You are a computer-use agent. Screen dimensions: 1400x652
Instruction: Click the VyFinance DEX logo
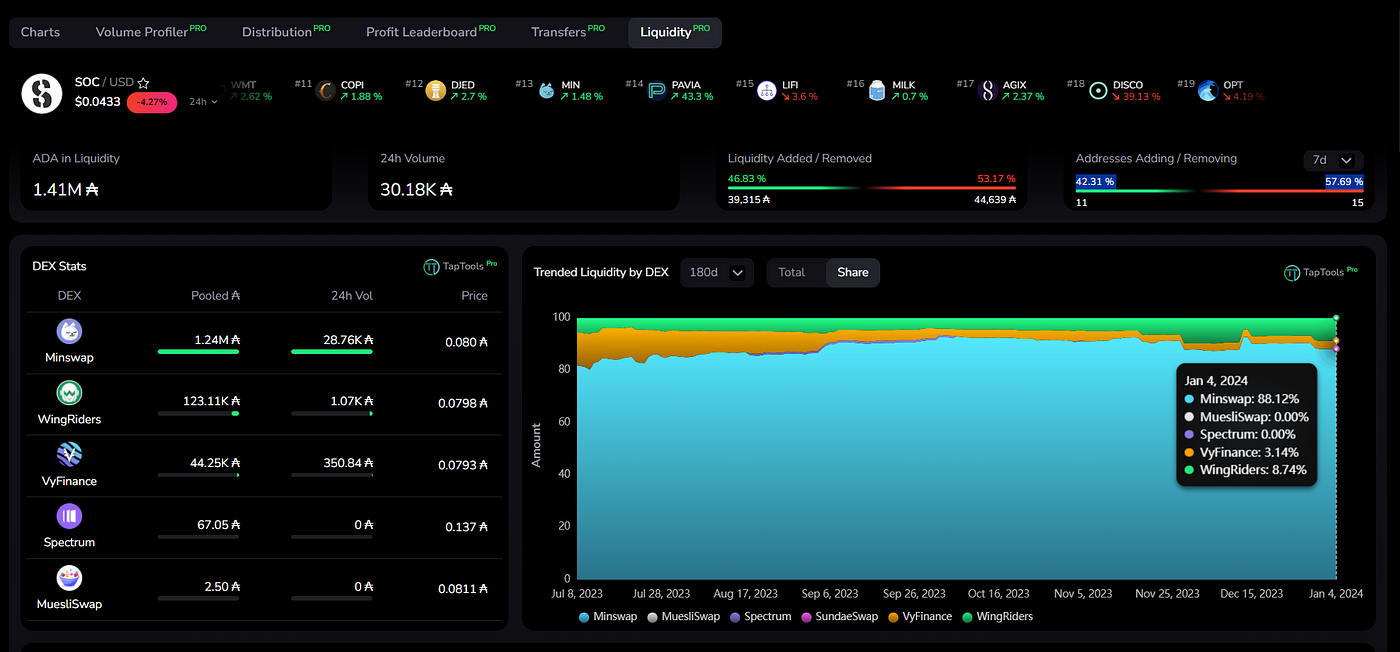69,455
